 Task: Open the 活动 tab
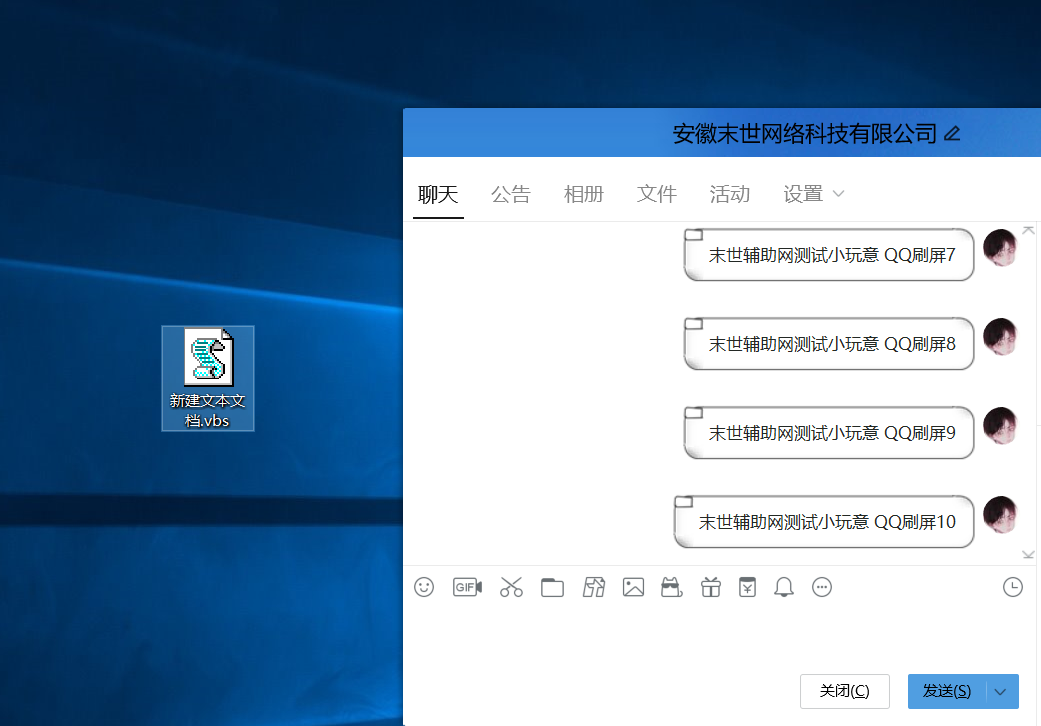pyautogui.click(x=730, y=194)
